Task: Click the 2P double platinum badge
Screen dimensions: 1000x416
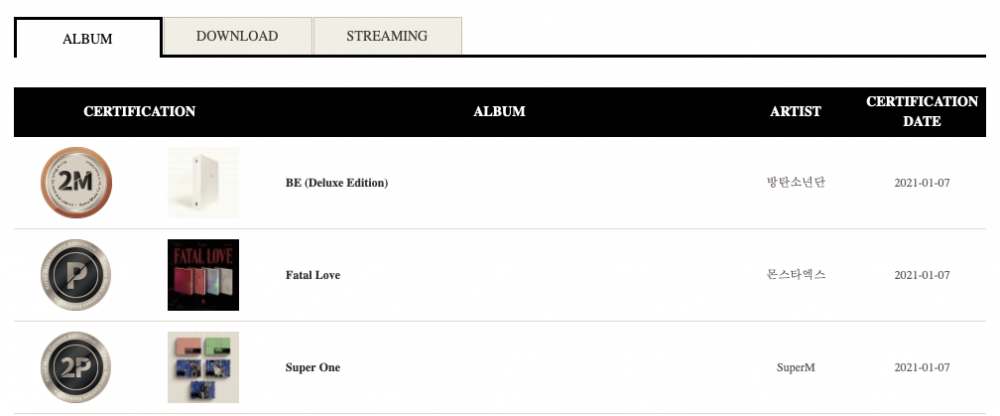Action: pyautogui.click(x=76, y=368)
